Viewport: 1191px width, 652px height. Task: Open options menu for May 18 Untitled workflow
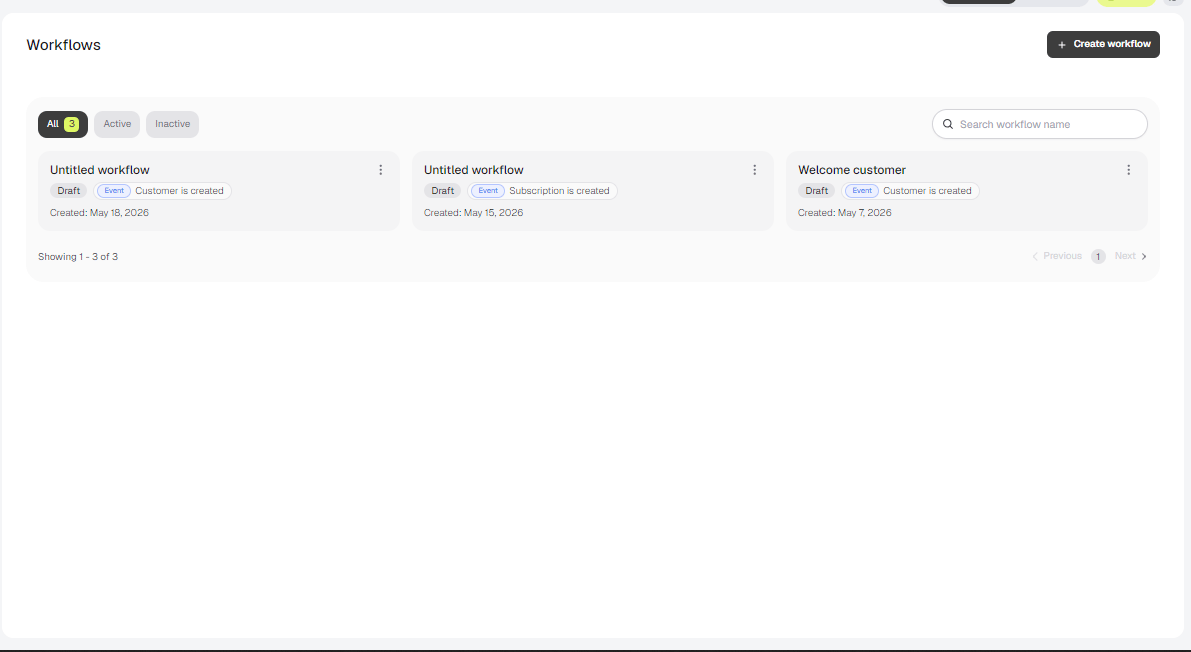point(381,170)
